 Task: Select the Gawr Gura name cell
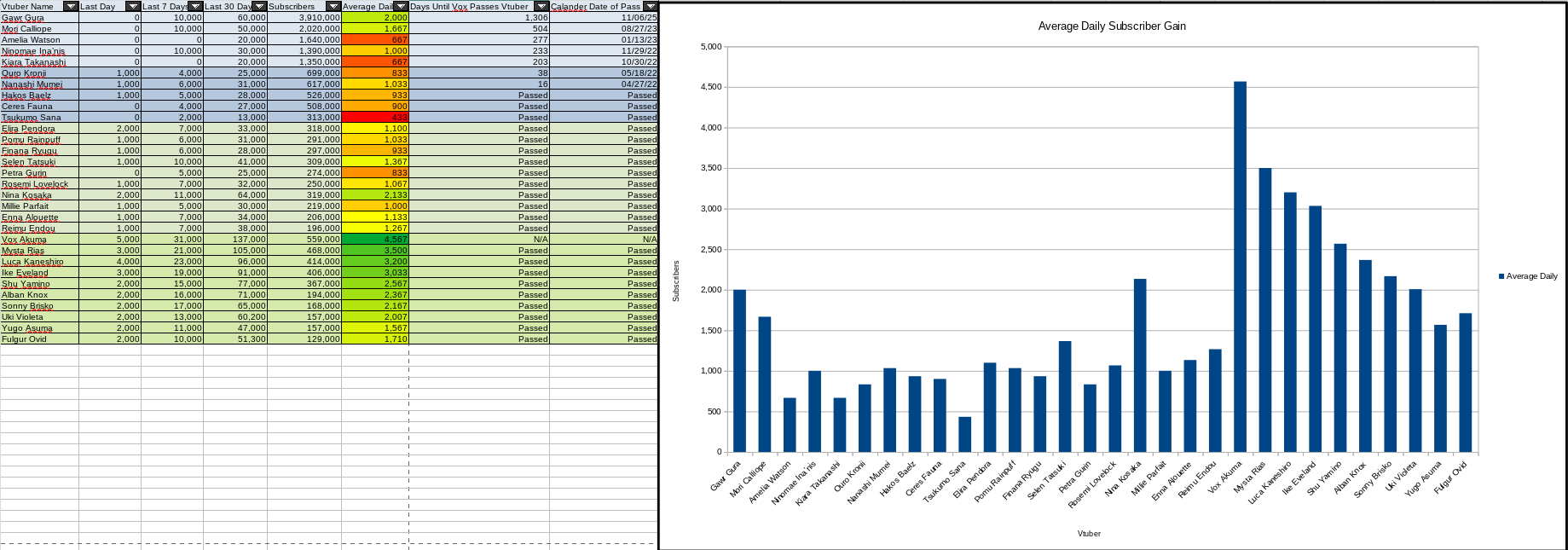point(39,17)
